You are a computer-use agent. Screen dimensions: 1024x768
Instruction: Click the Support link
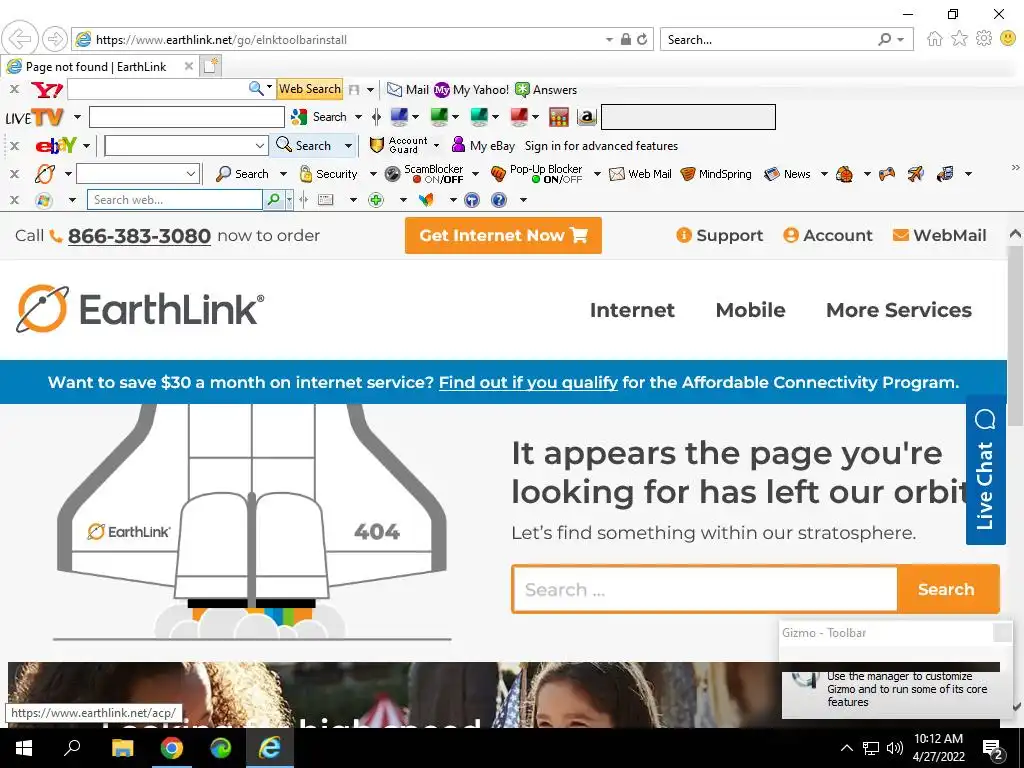click(x=720, y=235)
